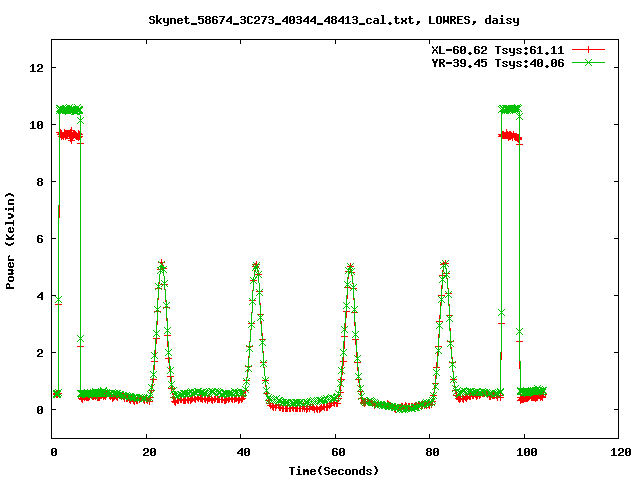
Task: Click the x-axis tick label 60
Action: click(x=338, y=452)
